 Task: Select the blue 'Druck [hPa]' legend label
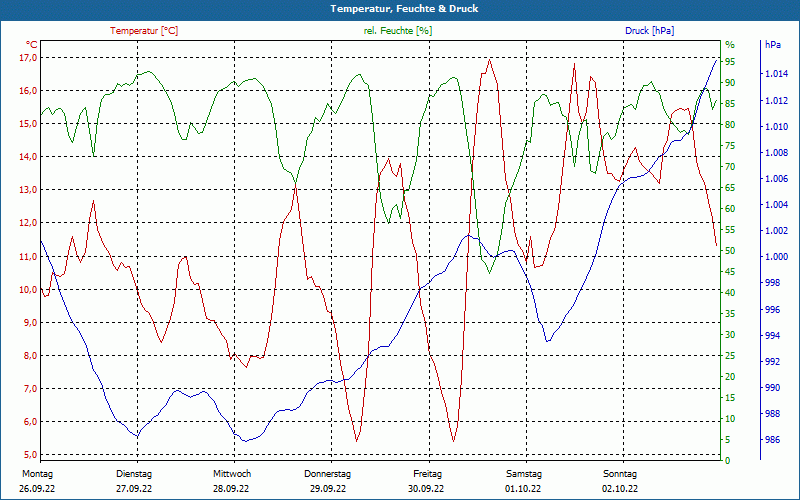[649, 31]
